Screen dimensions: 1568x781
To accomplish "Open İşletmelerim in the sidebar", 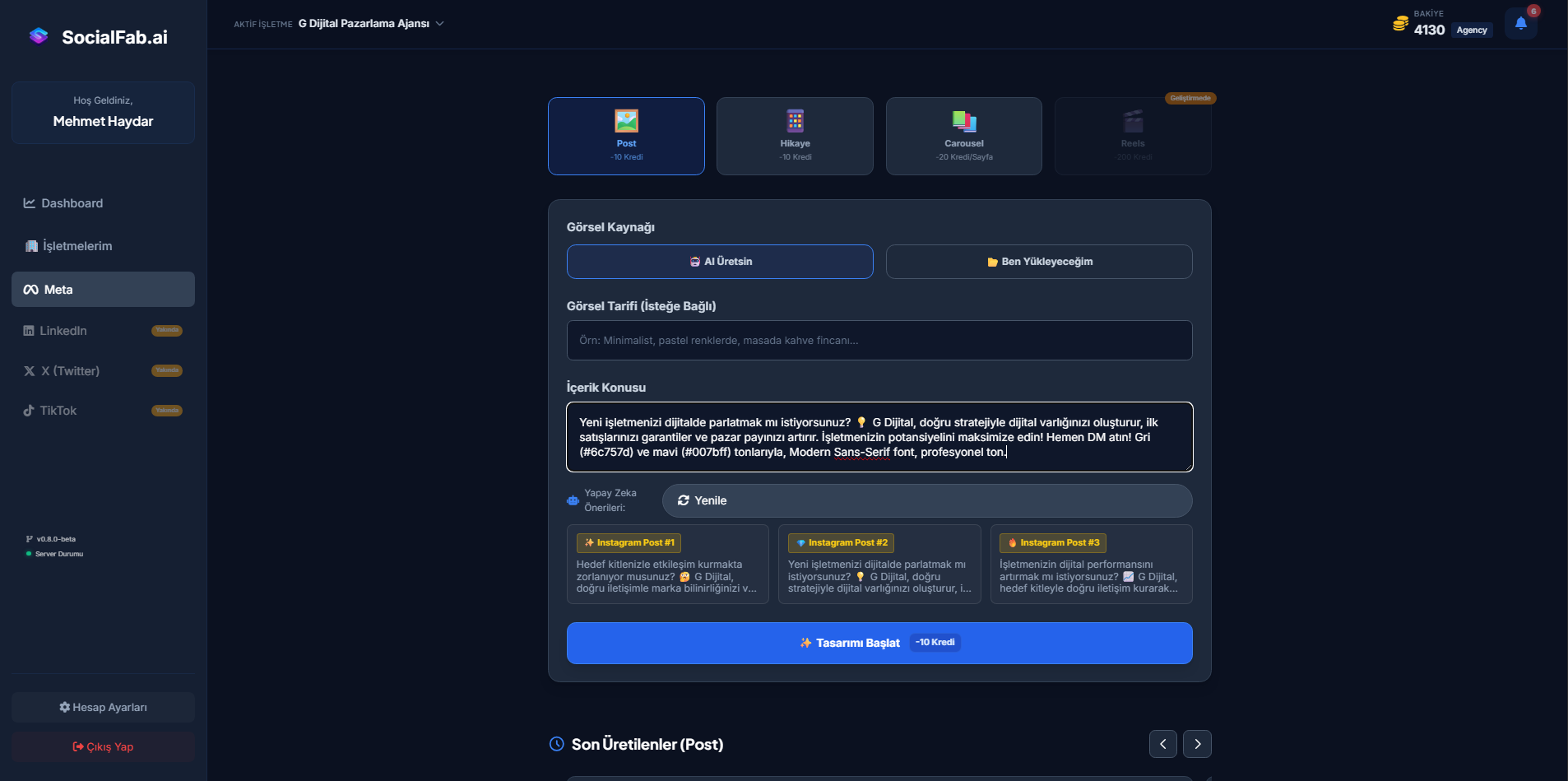I will click(77, 246).
